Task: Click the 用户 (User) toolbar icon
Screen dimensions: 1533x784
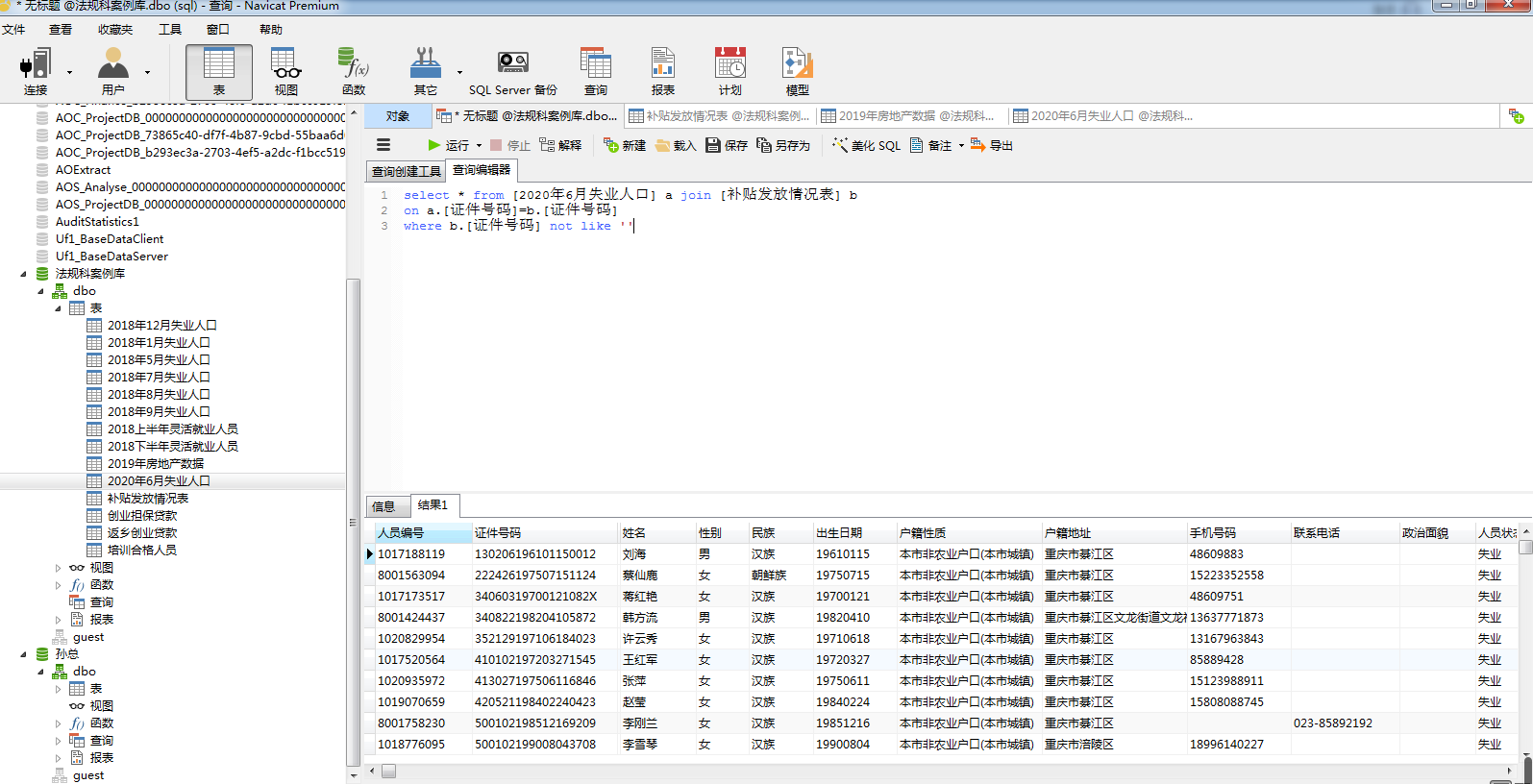Action: click(113, 72)
